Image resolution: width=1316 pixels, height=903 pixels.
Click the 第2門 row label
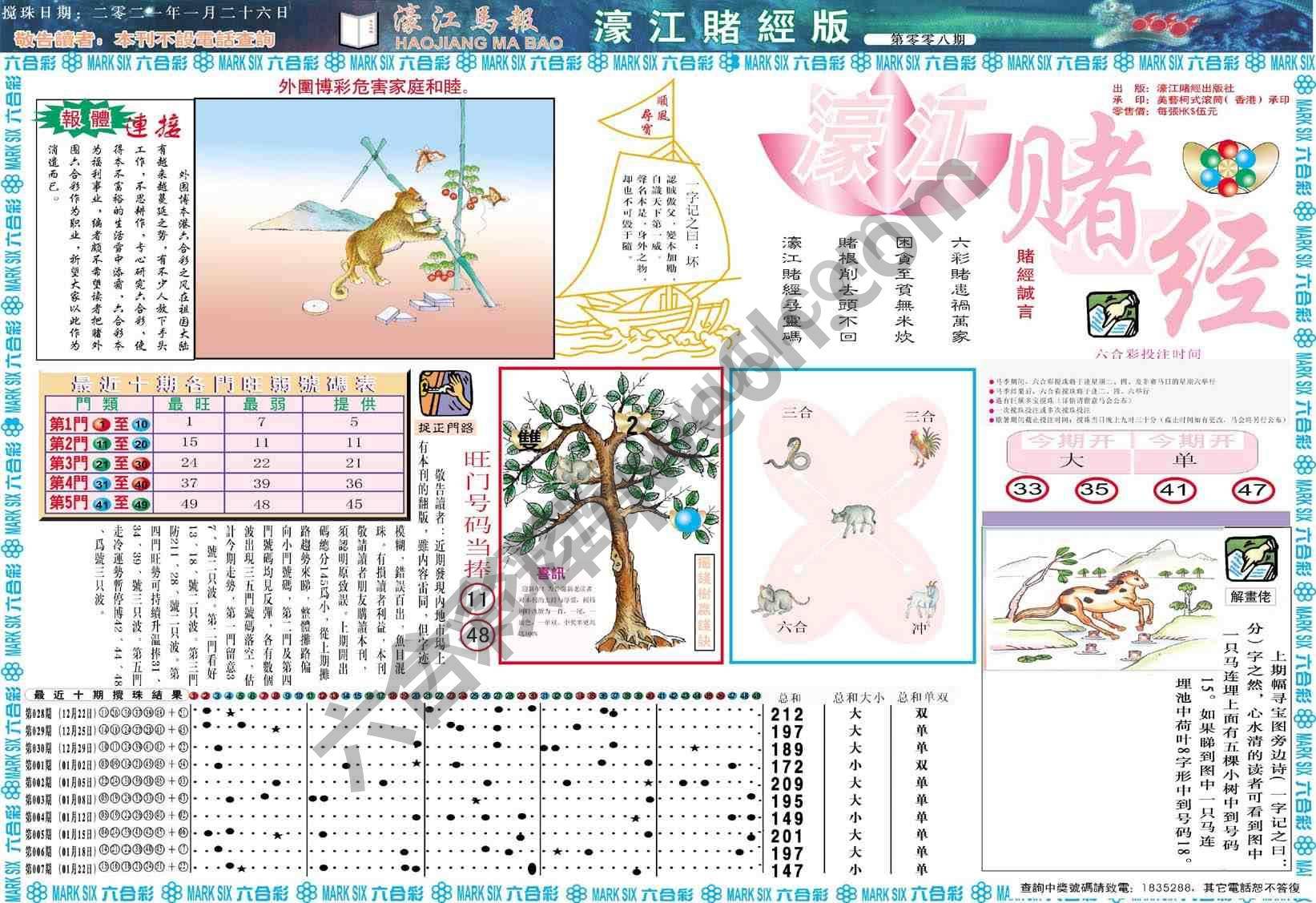pyautogui.click(x=99, y=444)
